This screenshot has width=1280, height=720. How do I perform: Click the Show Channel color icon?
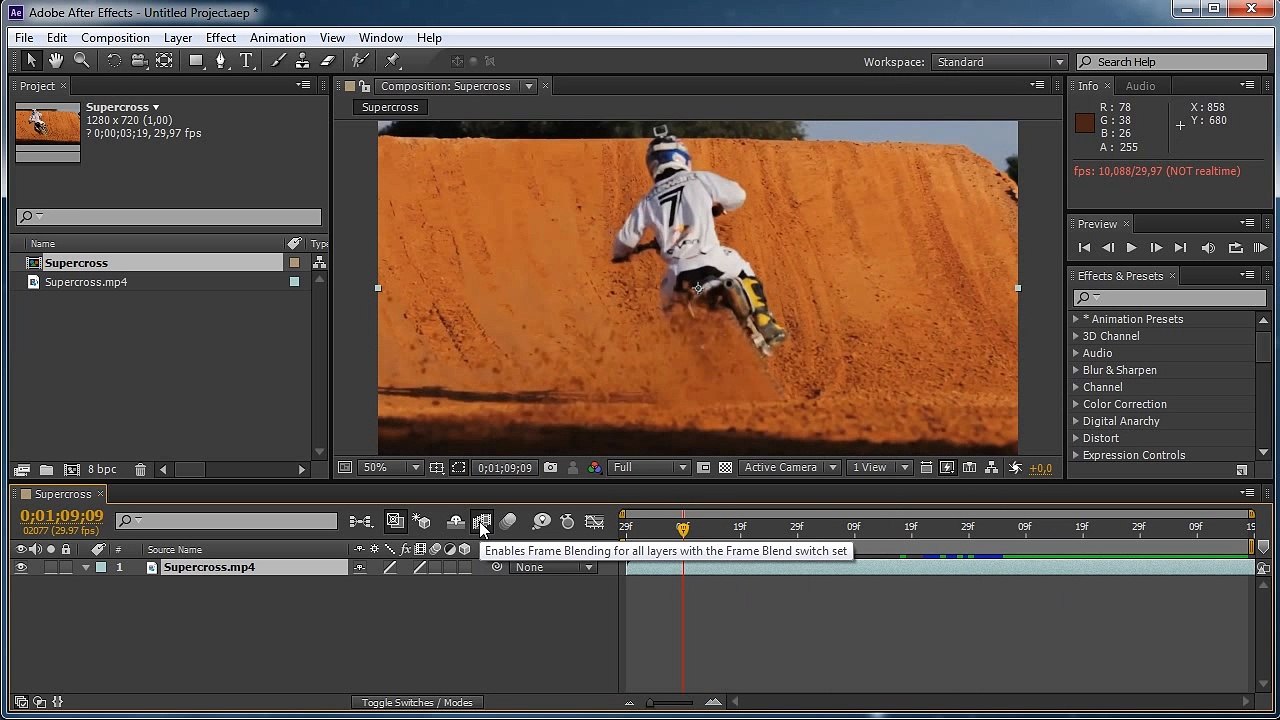point(594,467)
